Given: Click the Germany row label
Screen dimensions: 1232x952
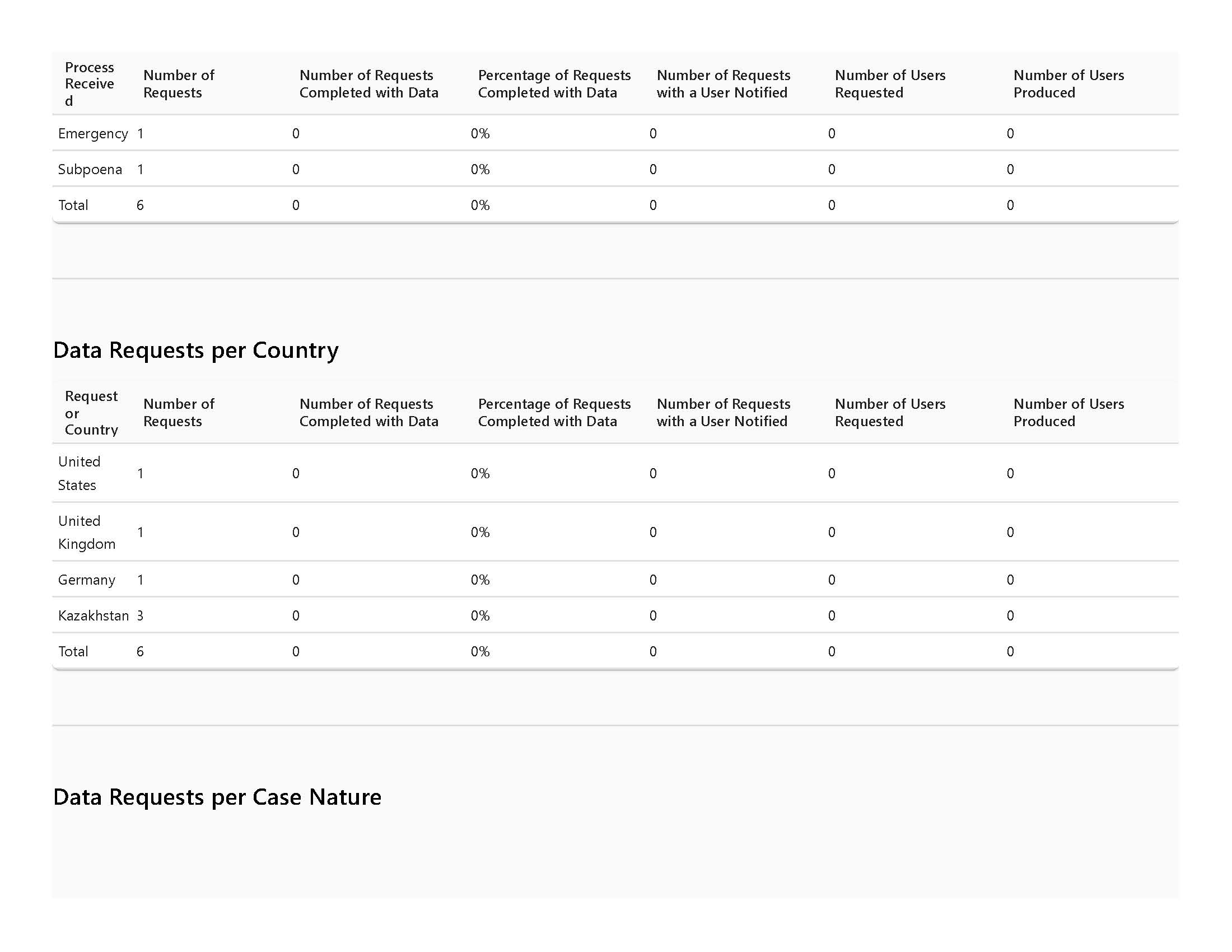Looking at the screenshot, I should click(87, 580).
